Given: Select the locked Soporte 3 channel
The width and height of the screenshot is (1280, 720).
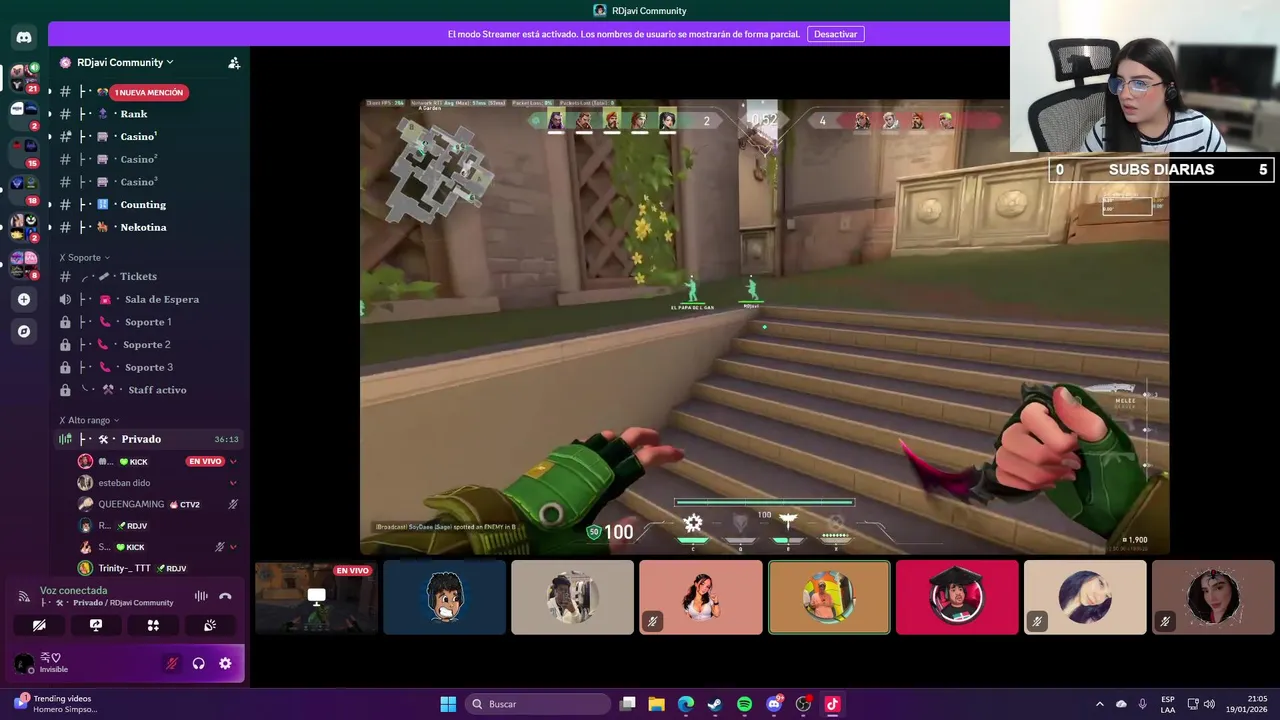Looking at the screenshot, I should (148, 367).
